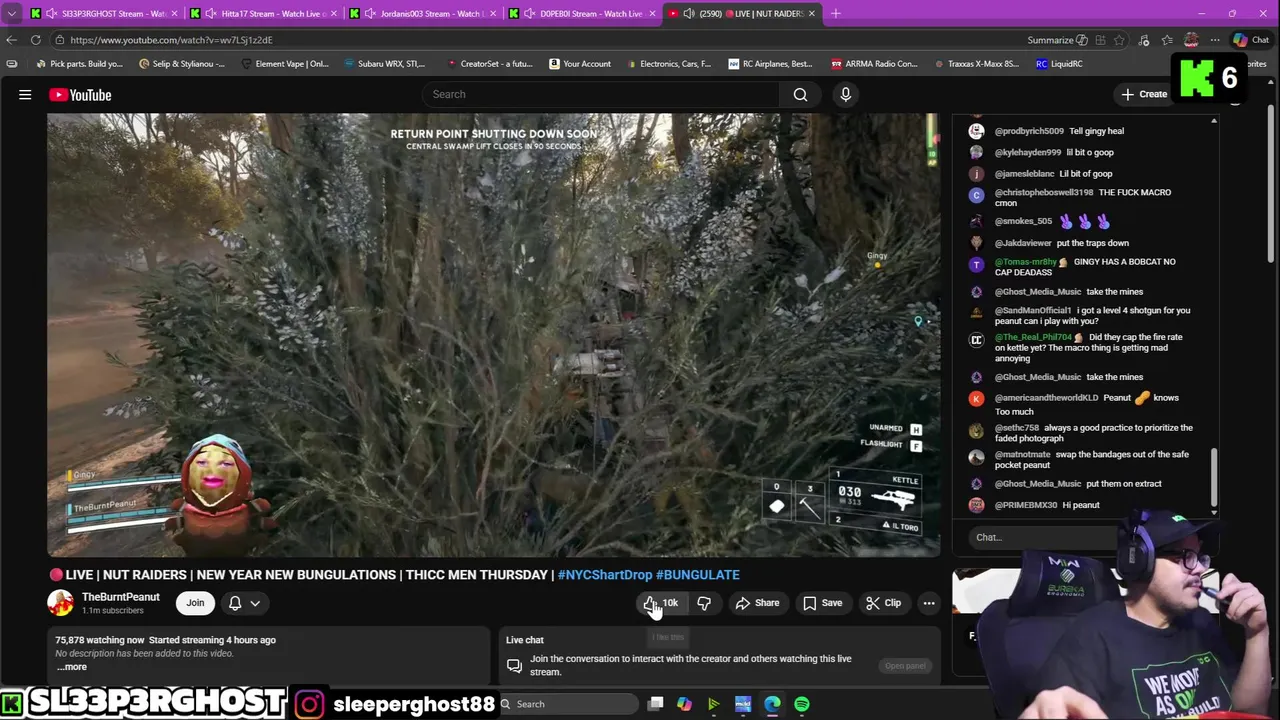Image resolution: width=1280 pixels, height=720 pixels.
Task: Go back with the browser back arrow
Action: pyautogui.click(x=11, y=40)
